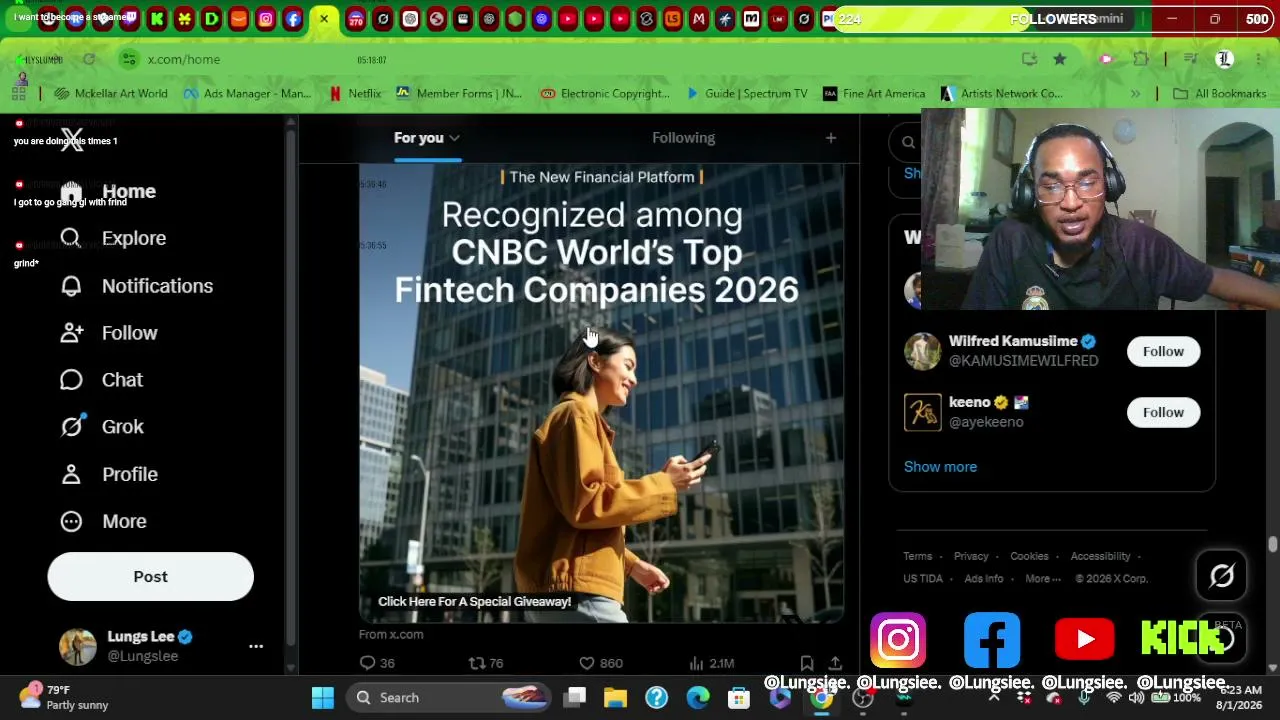Open the Terms footer link

(917, 556)
